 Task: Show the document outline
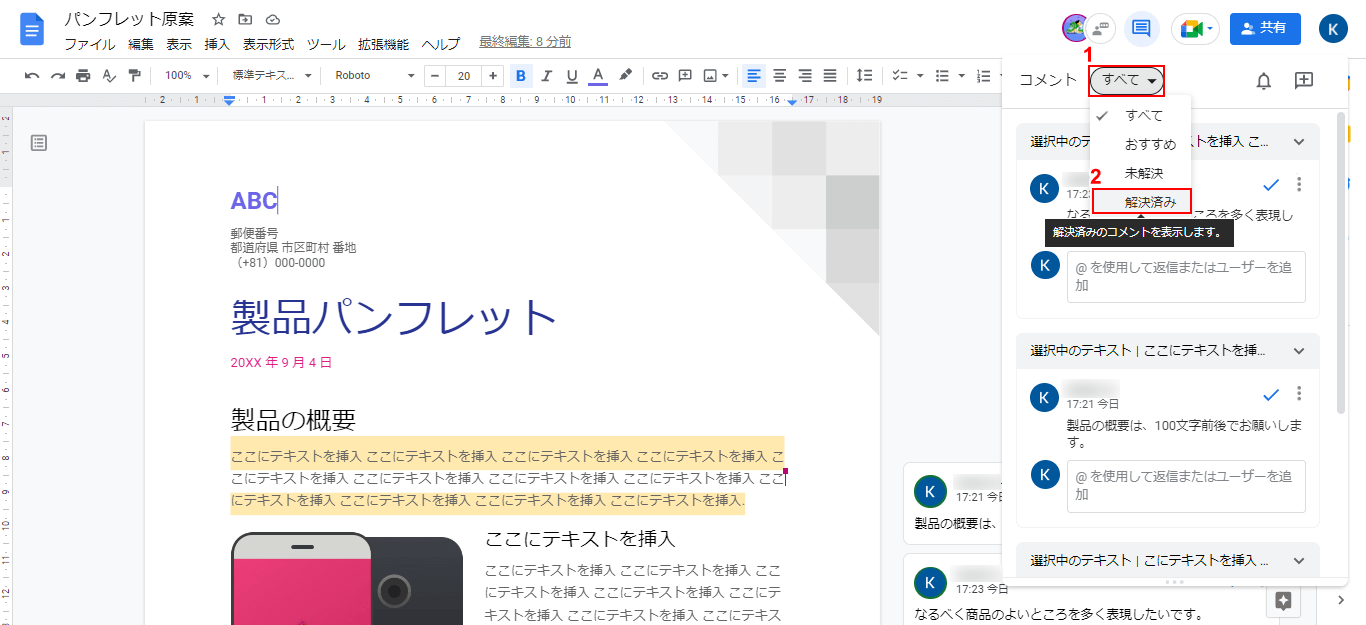tap(39, 143)
